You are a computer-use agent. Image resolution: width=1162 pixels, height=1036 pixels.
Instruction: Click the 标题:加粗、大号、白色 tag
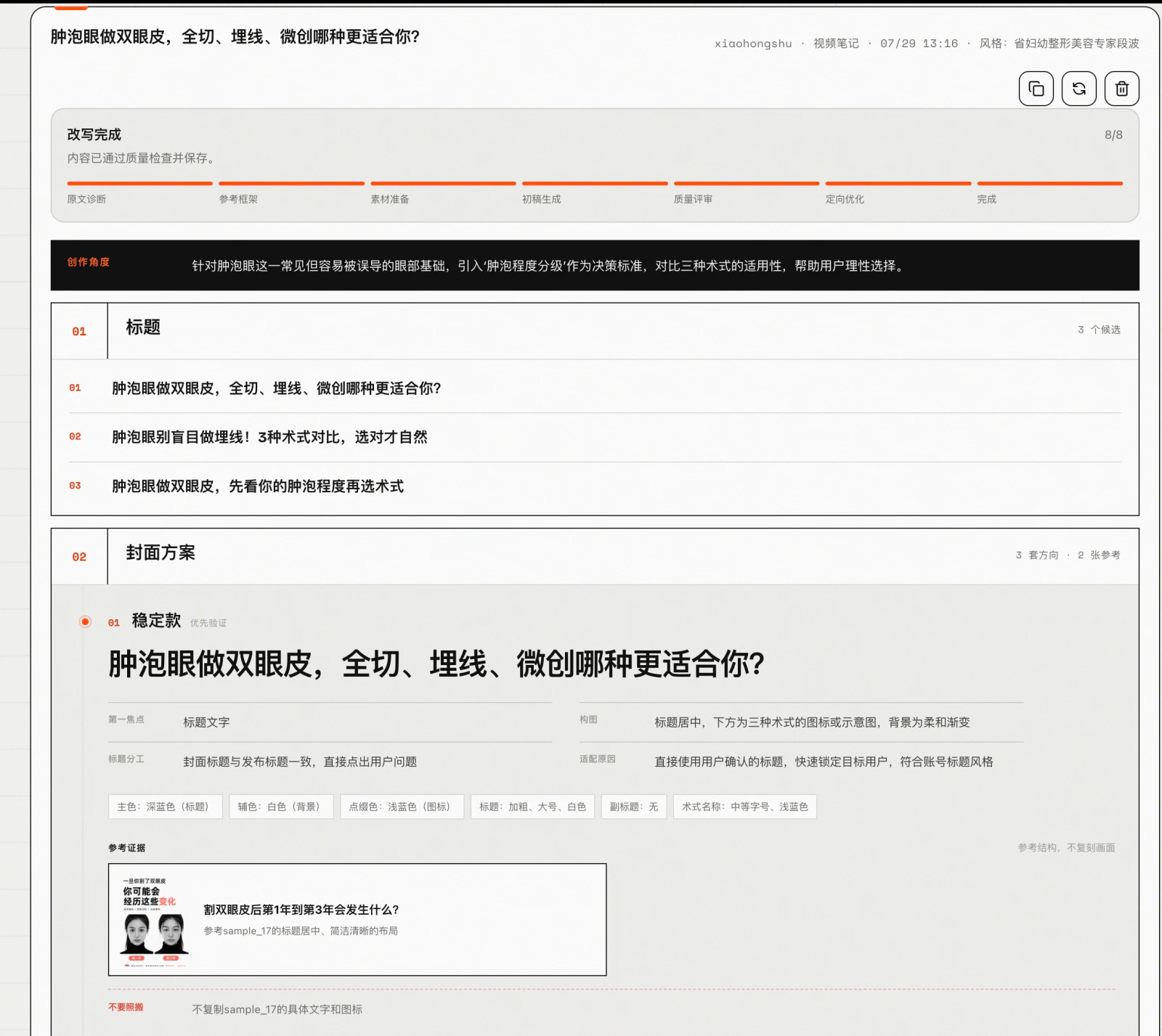[x=532, y=807]
